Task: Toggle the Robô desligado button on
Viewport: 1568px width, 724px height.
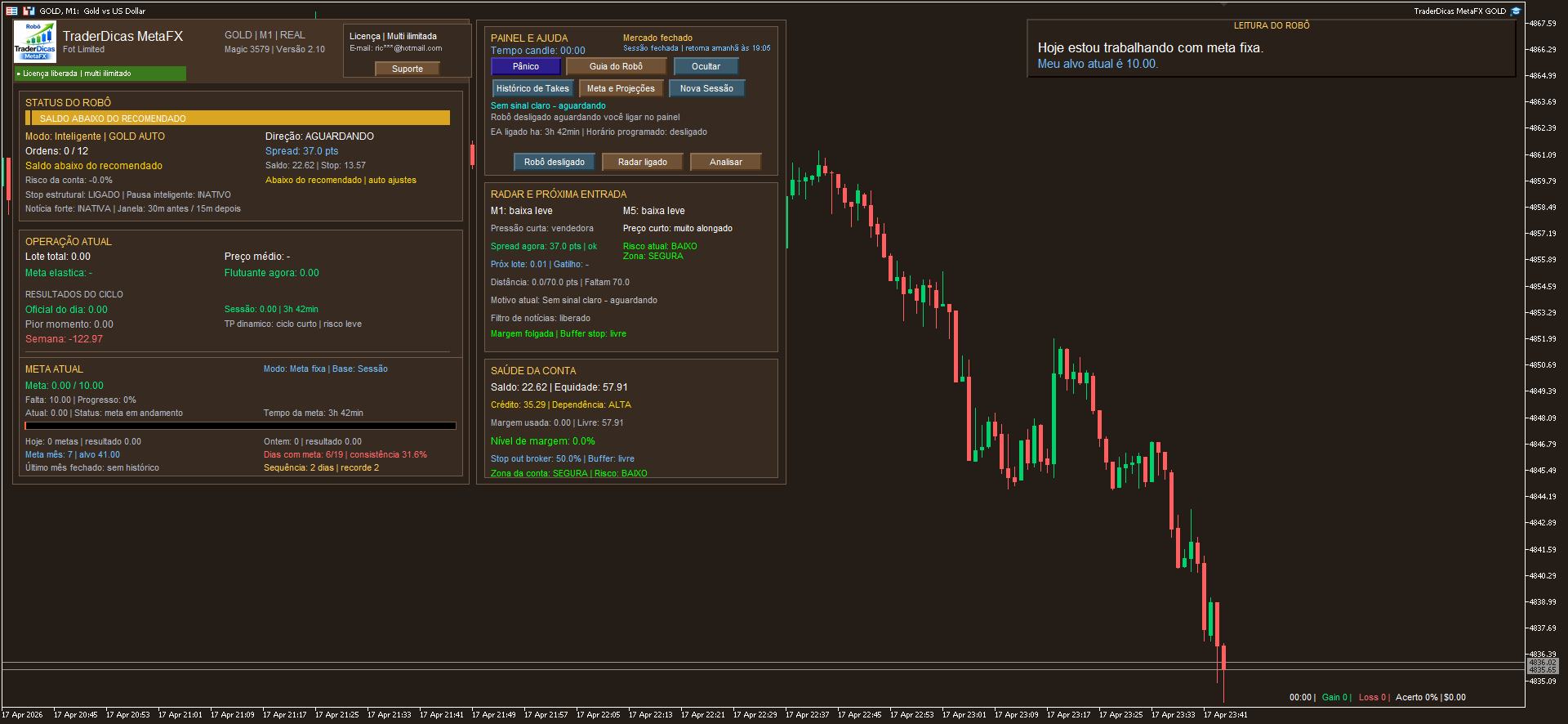Action: coord(554,162)
